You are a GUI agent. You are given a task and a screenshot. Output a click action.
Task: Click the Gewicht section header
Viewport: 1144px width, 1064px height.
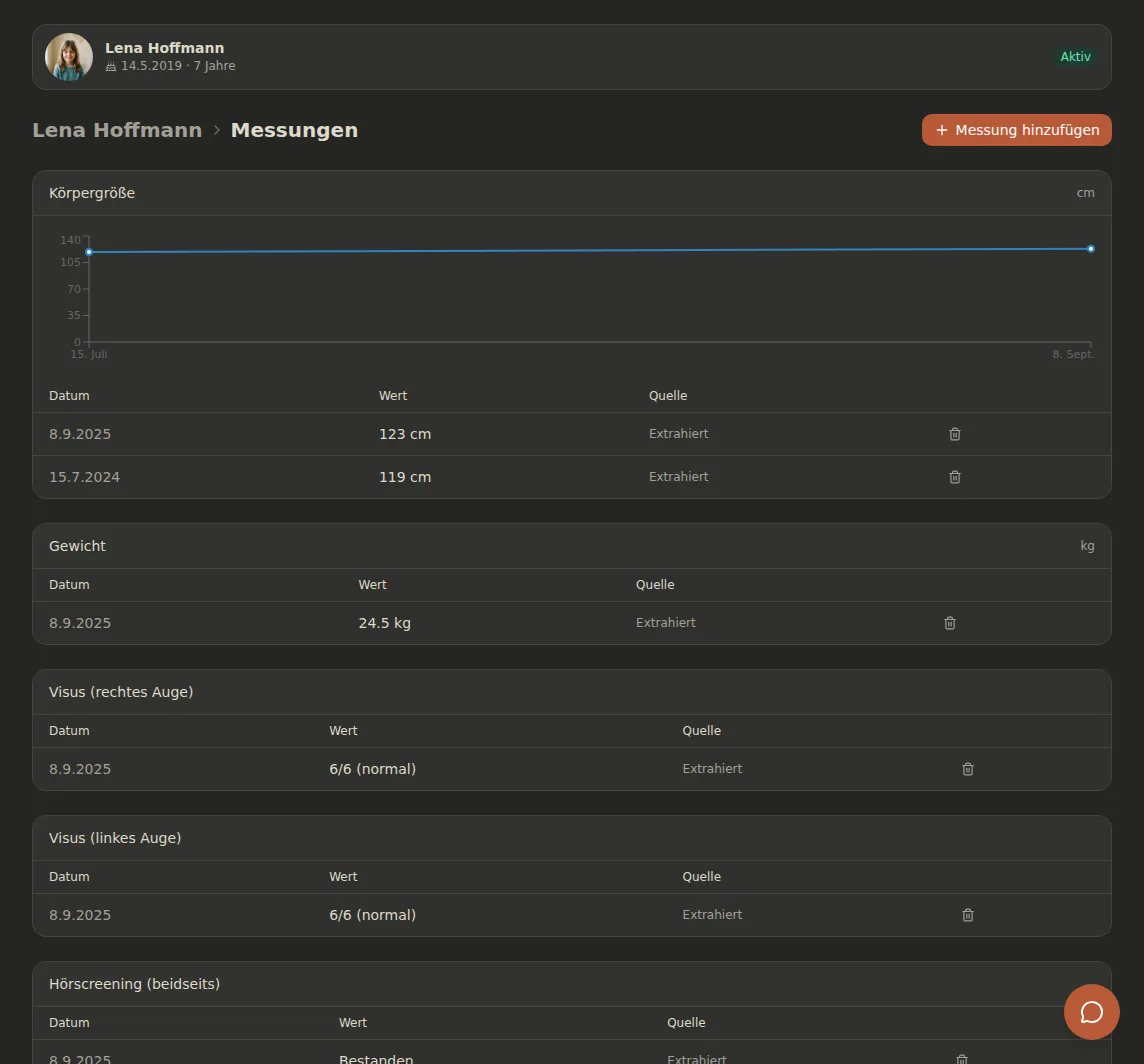click(77, 546)
